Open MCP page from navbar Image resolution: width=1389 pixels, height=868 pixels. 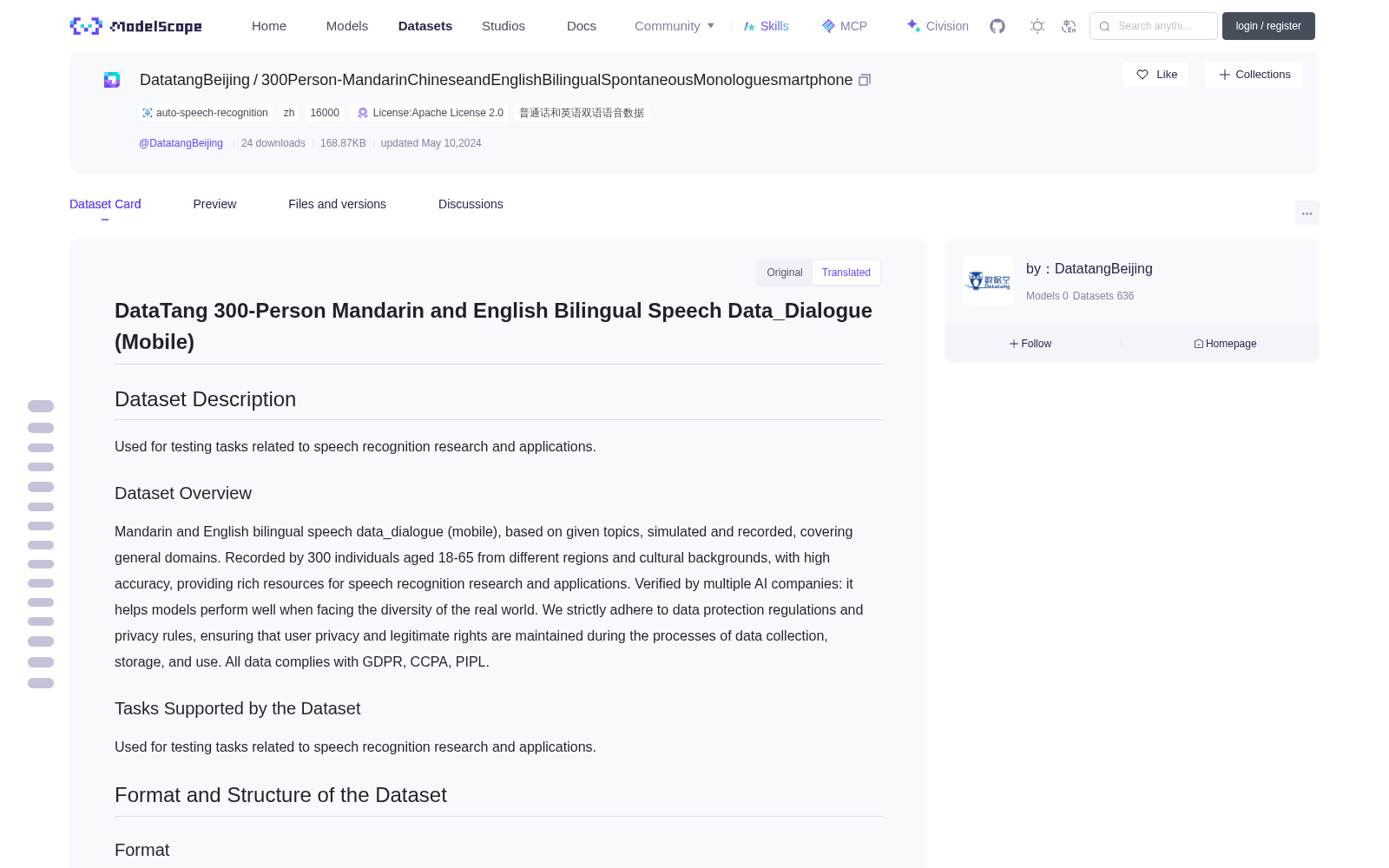pyautogui.click(x=844, y=26)
